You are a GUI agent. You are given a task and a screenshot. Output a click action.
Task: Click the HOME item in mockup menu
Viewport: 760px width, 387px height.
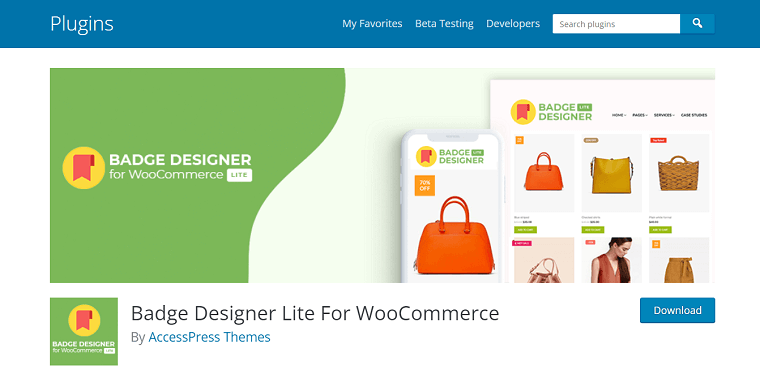tap(619, 115)
